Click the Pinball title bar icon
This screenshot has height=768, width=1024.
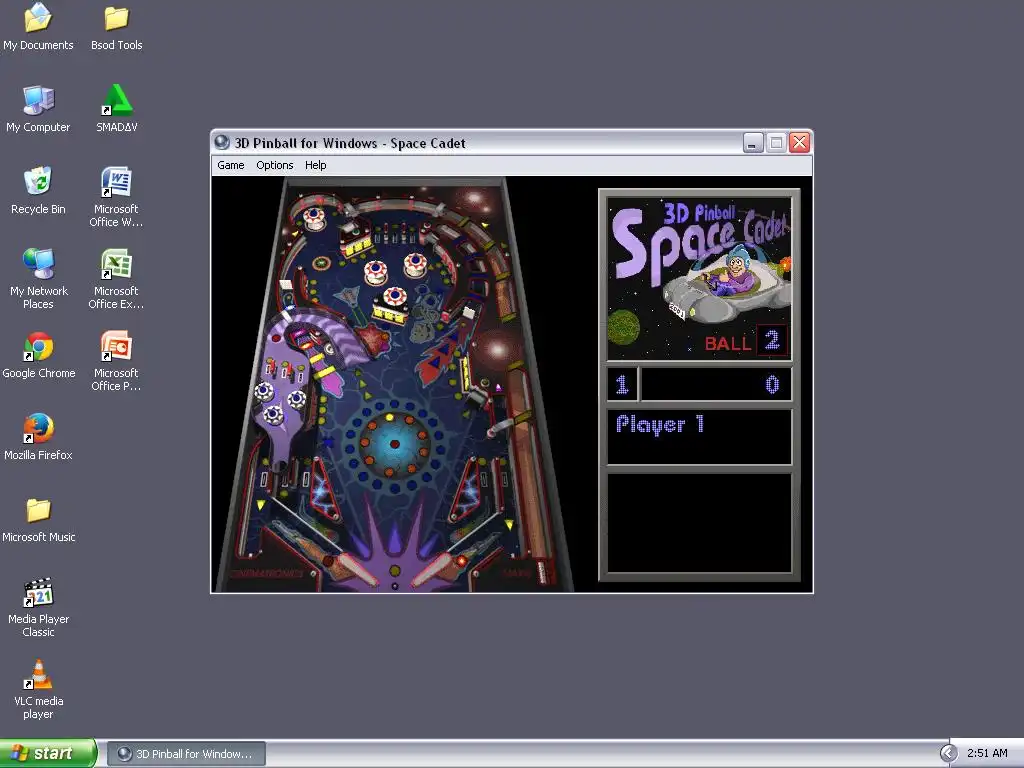pyautogui.click(x=222, y=142)
